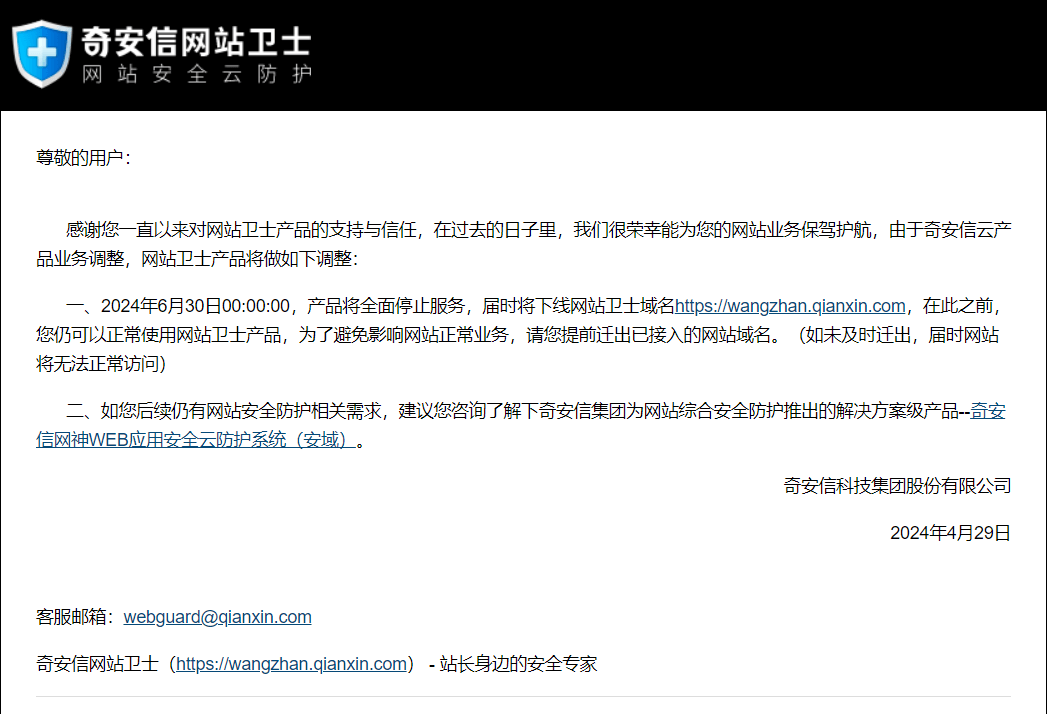Click the slogan 站长身边的安全专家
Screen dimensions: 1047x714
[518, 664]
